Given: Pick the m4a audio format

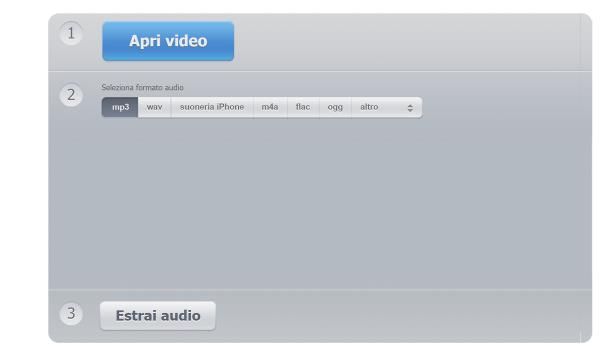Looking at the screenshot, I should 270,107.
